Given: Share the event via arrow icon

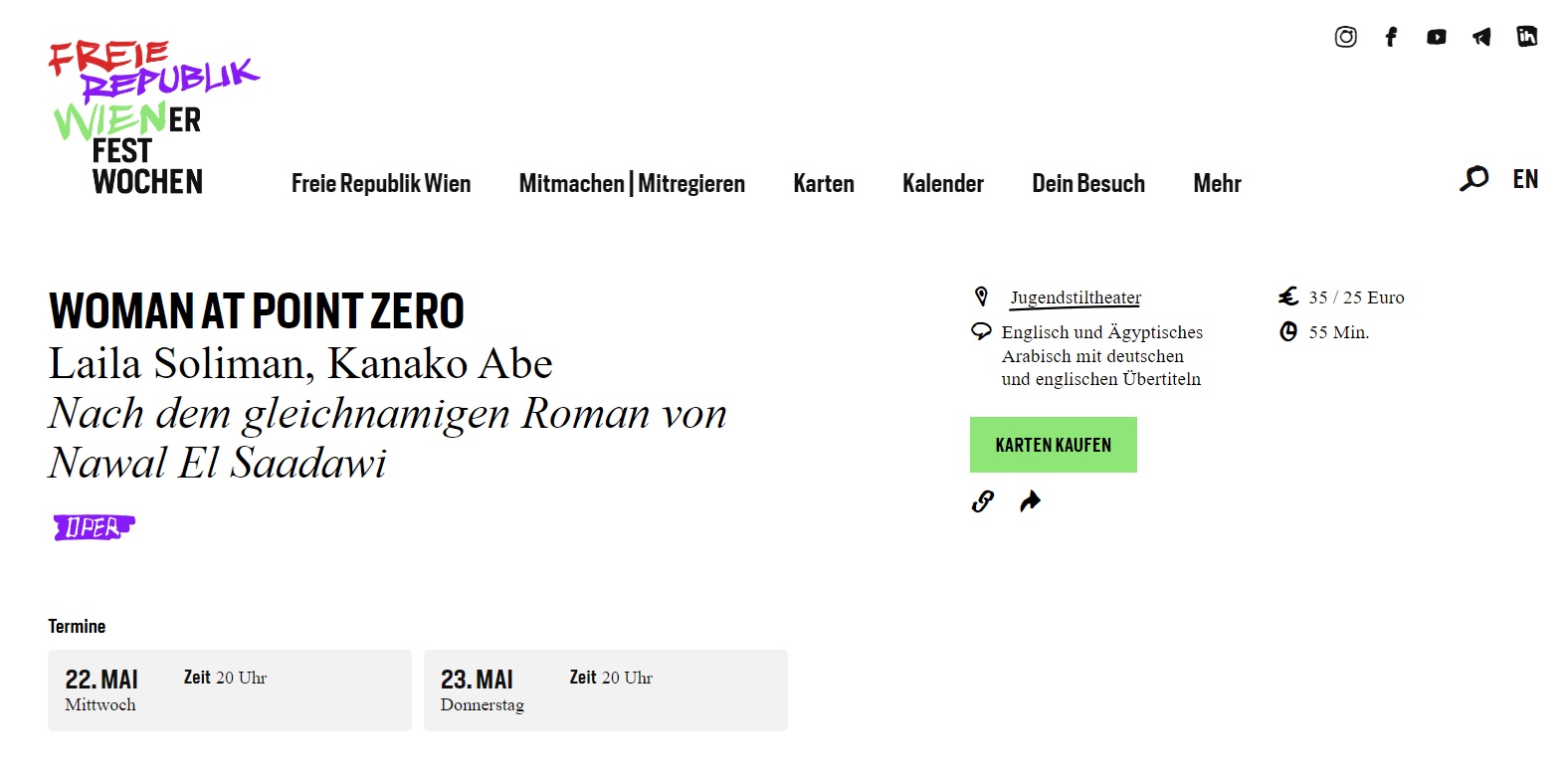Looking at the screenshot, I should coord(1030,501).
